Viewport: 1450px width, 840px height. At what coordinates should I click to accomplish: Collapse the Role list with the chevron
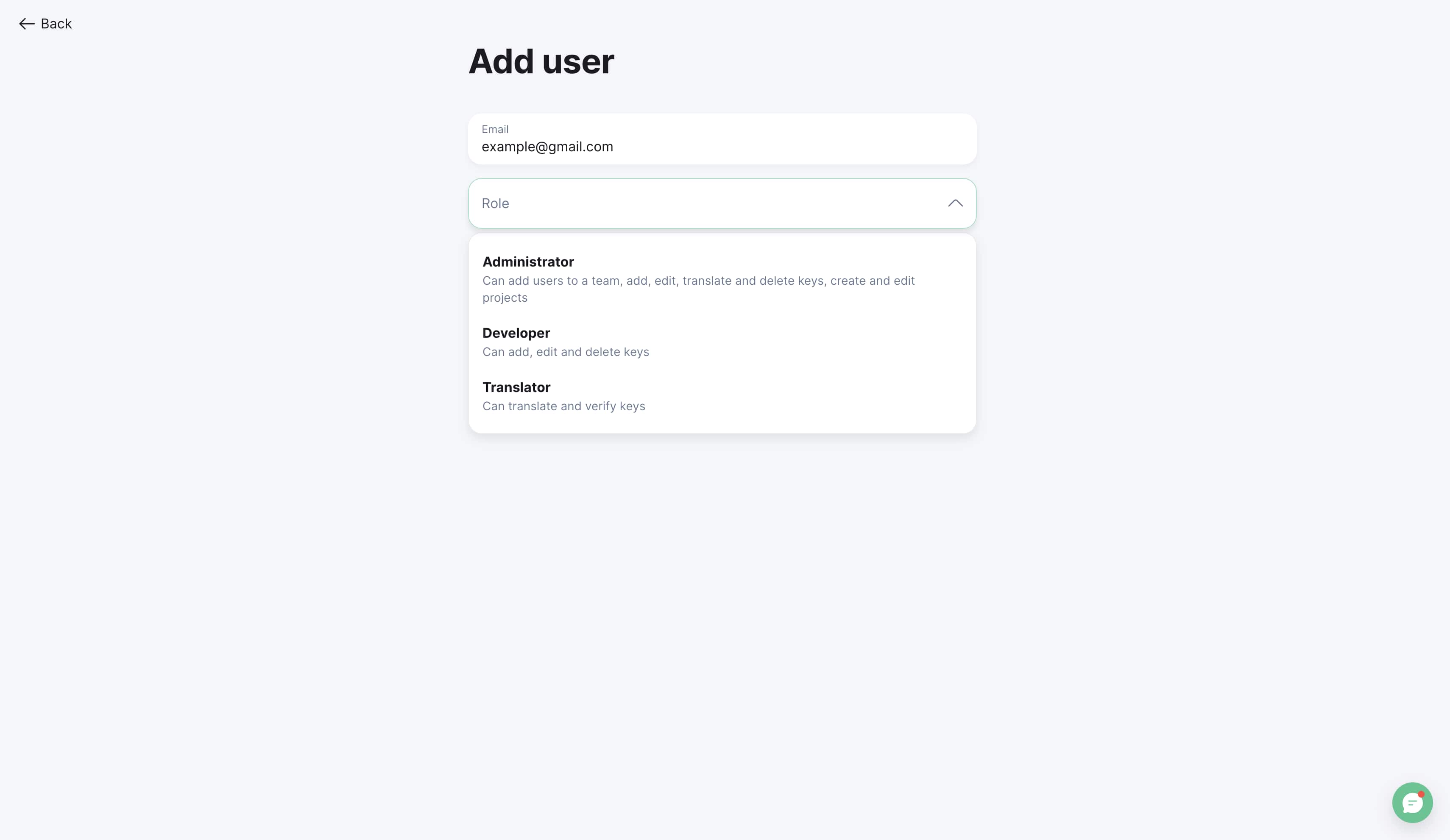click(955, 203)
